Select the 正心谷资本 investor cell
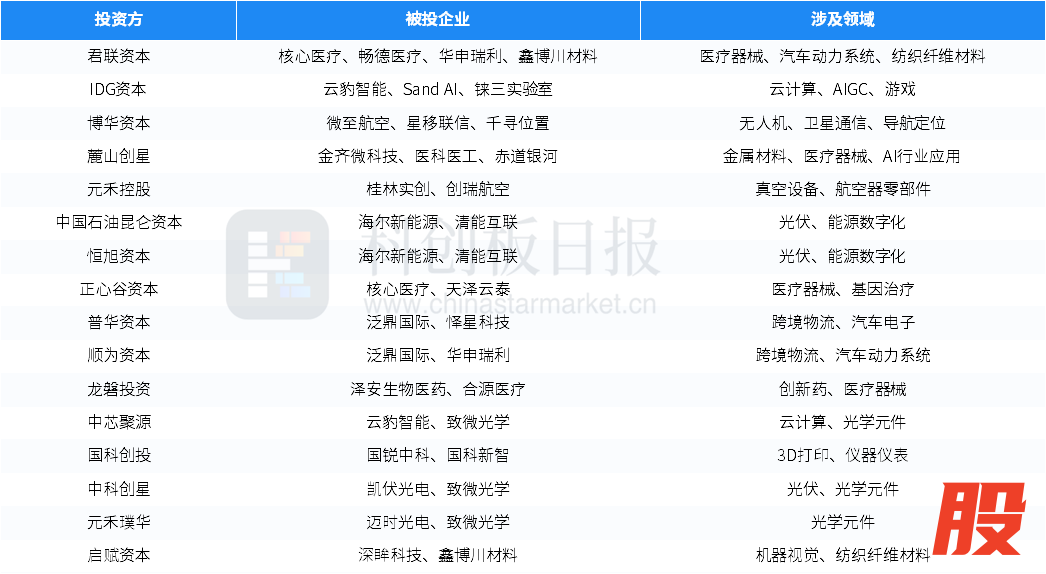1046x574 pixels. point(118,289)
